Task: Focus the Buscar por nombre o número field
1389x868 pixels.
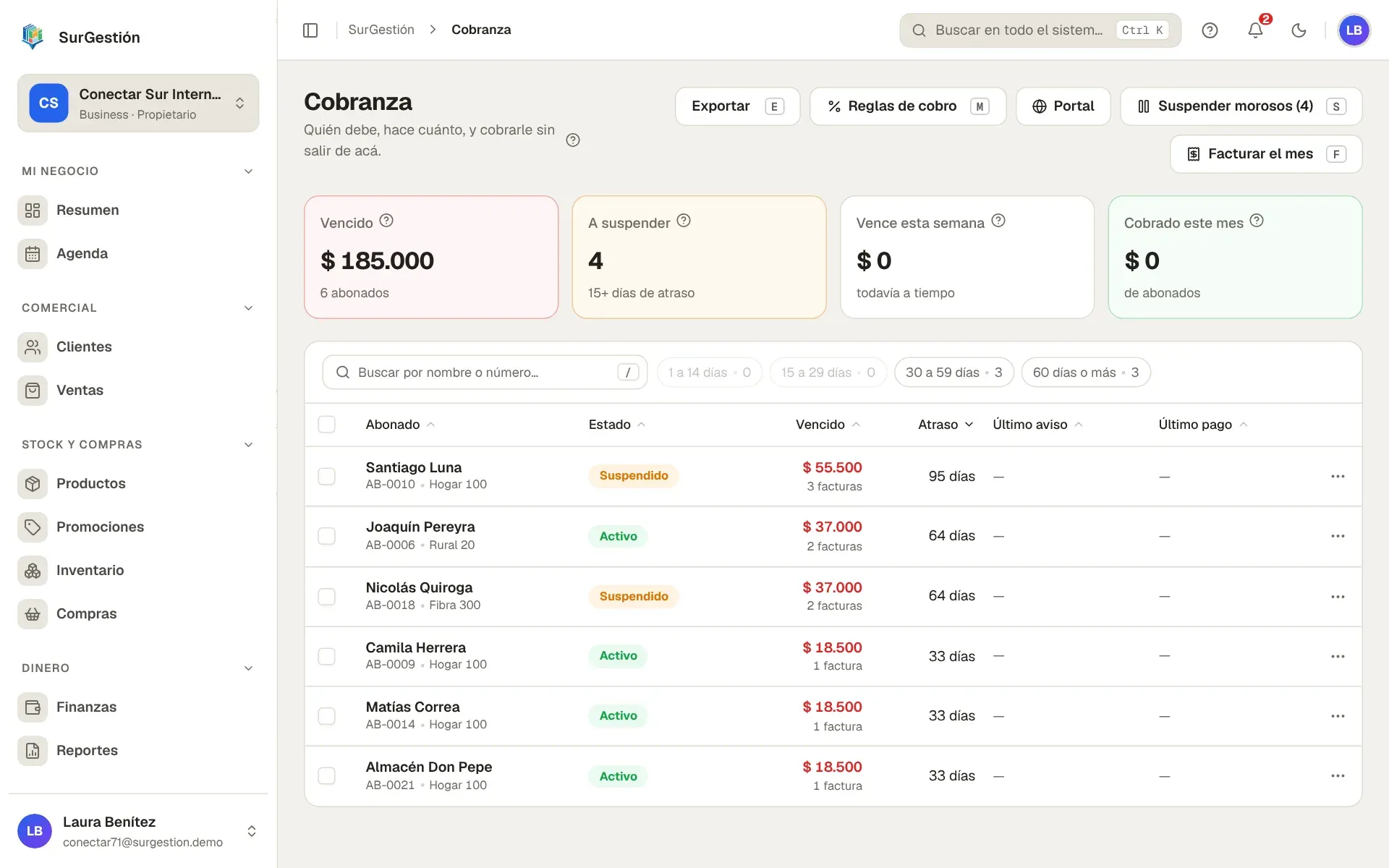Action: click(x=485, y=373)
